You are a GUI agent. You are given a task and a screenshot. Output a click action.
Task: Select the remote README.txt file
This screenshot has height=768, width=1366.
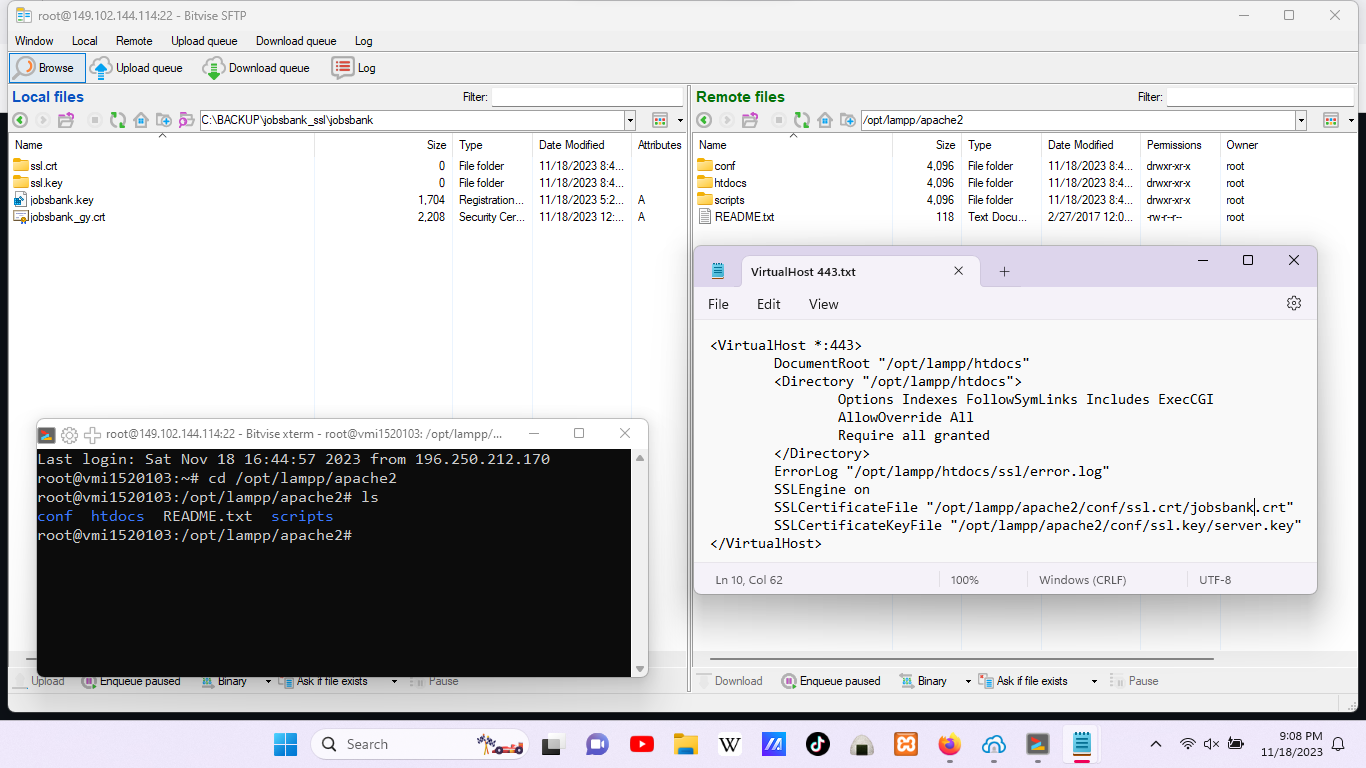click(x=744, y=217)
